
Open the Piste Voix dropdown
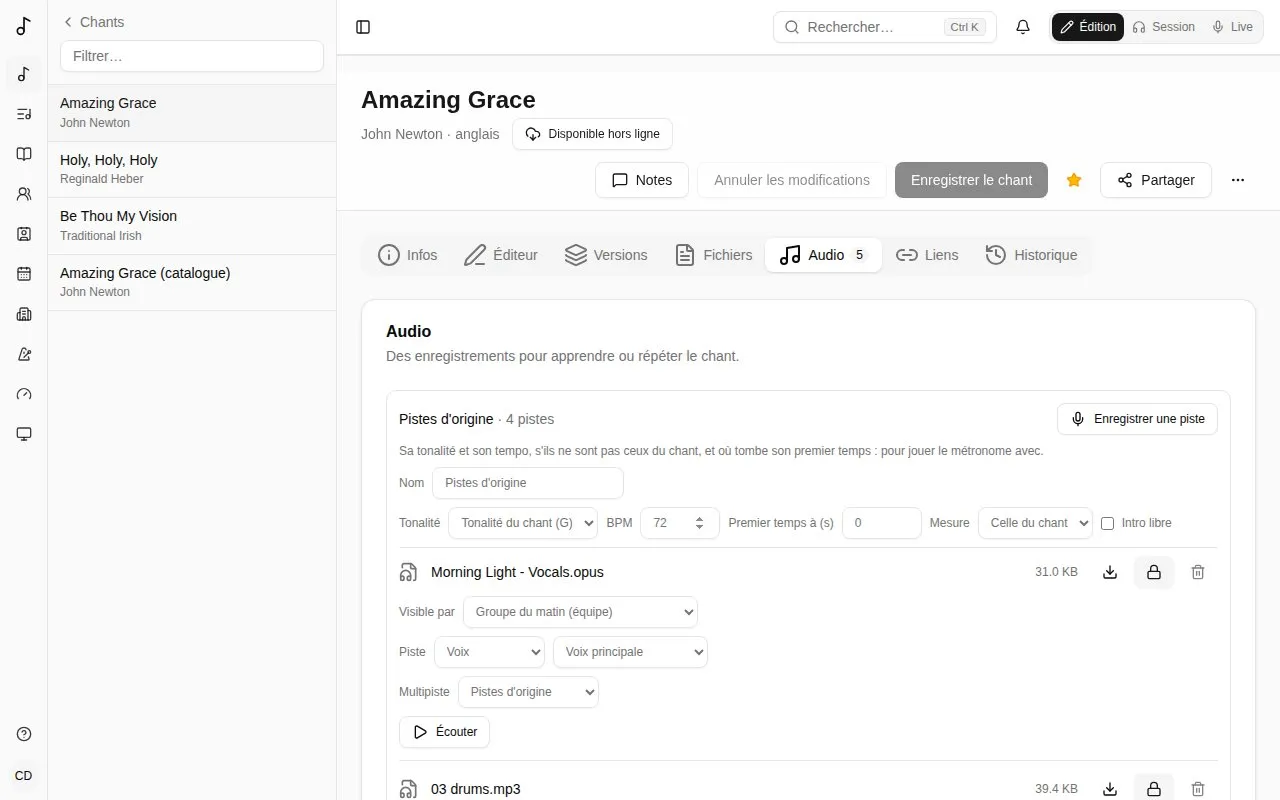coord(489,652)
